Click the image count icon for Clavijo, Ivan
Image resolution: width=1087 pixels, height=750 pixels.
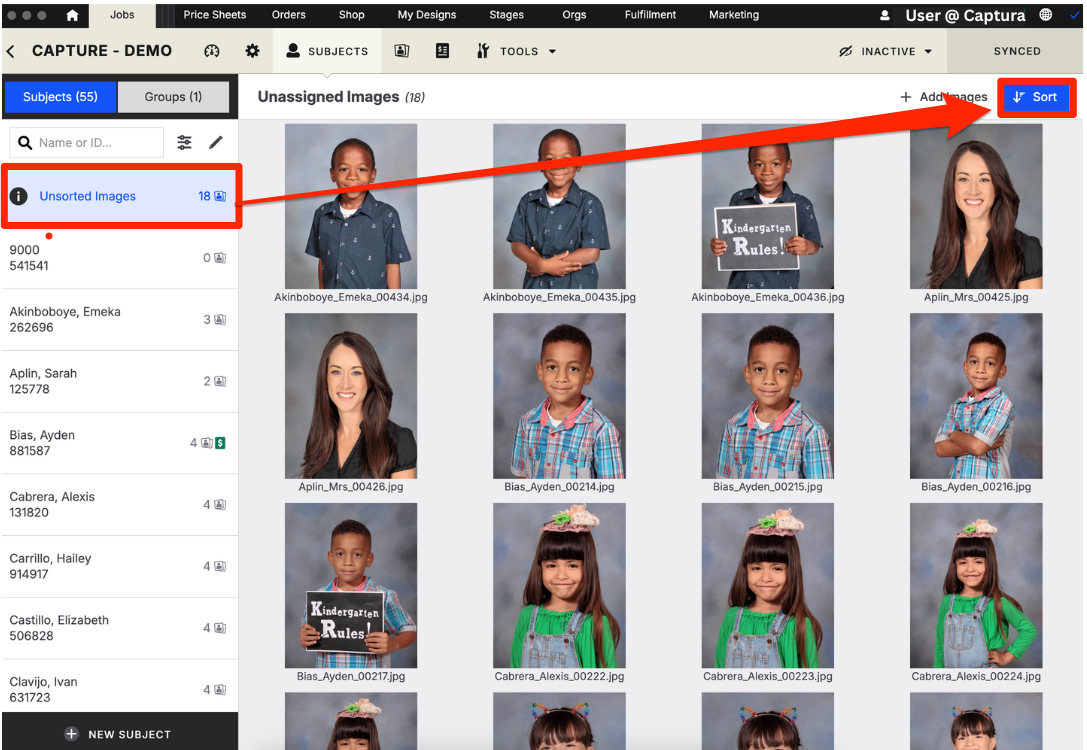pos(220,690)
